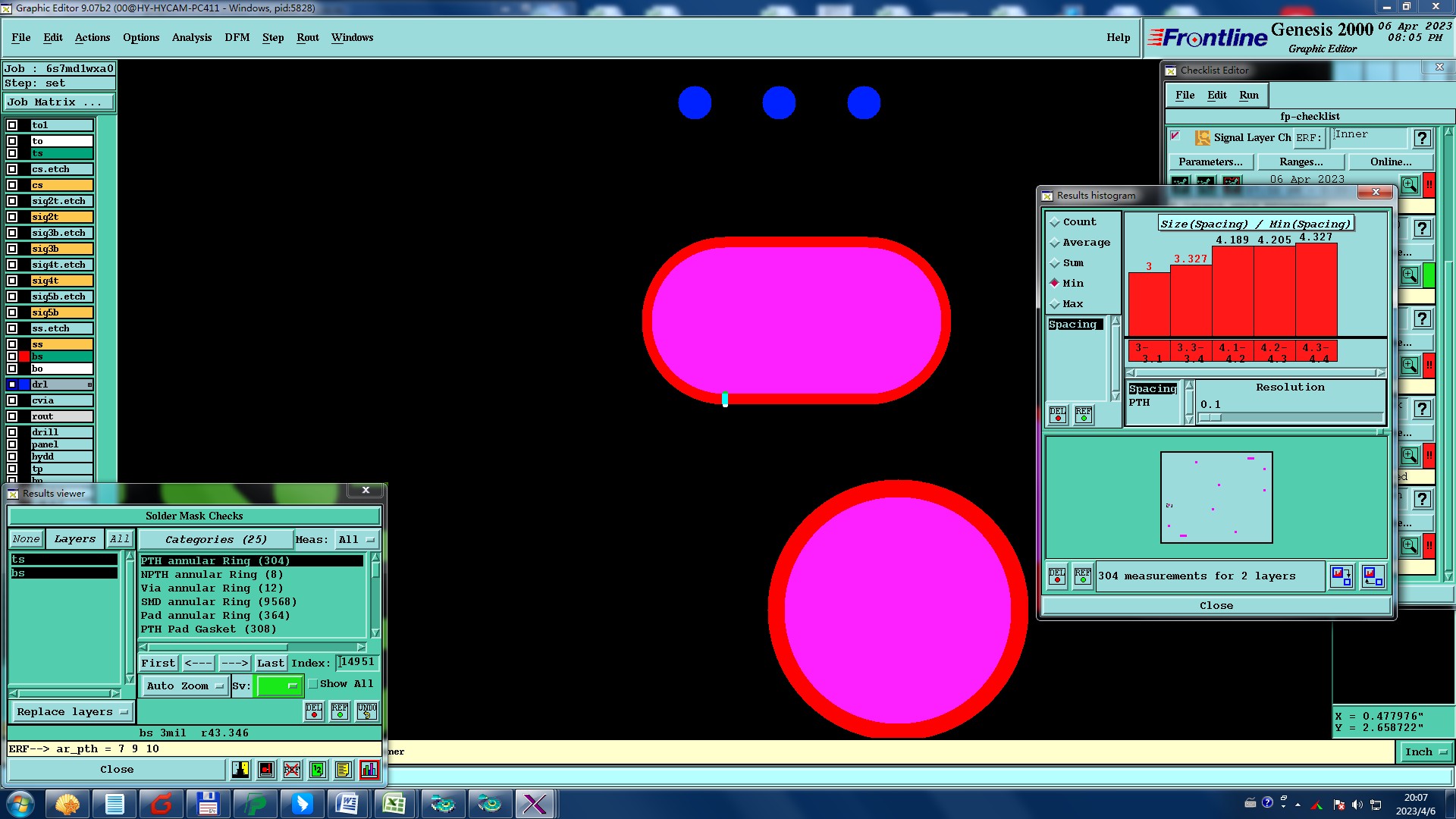Click the Parameters... button
Screen dimensions: 1456x819
[1210, 162]
